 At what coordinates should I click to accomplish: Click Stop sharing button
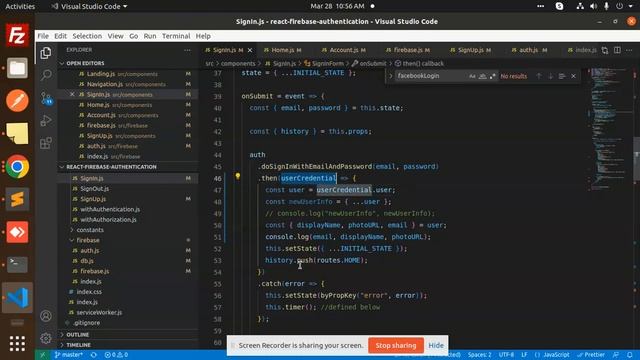(396, 345)
